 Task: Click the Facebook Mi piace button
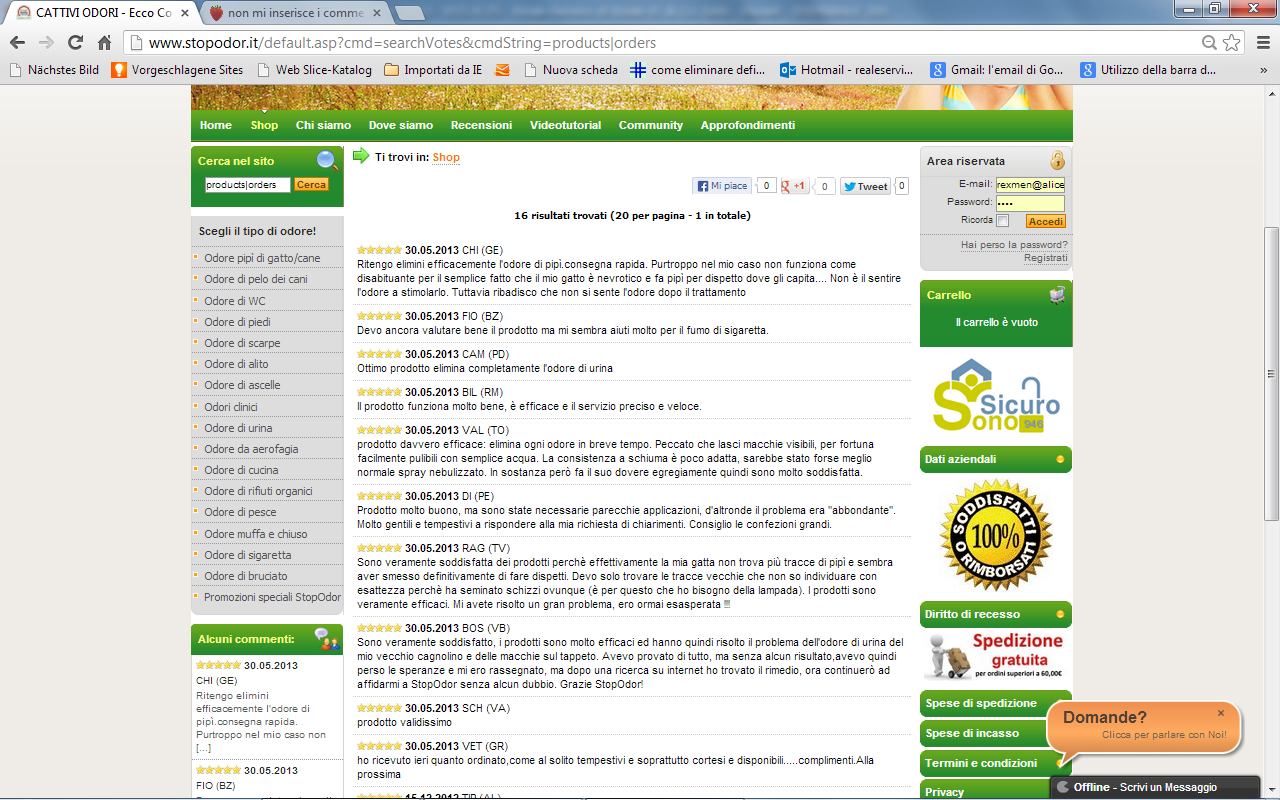point(722,186)
